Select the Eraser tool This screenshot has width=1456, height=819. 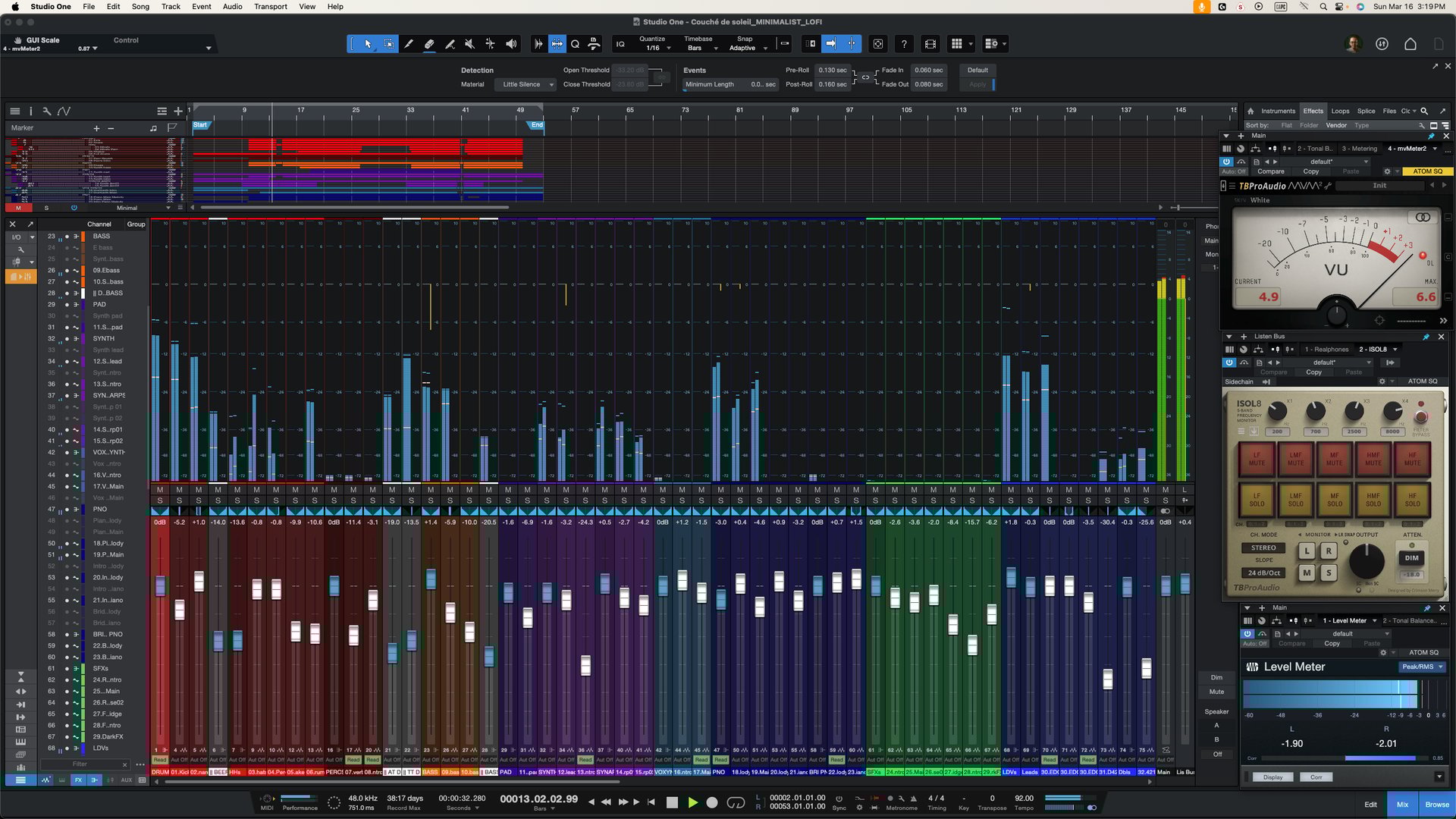pyautogui.click(x=429, y=44)
